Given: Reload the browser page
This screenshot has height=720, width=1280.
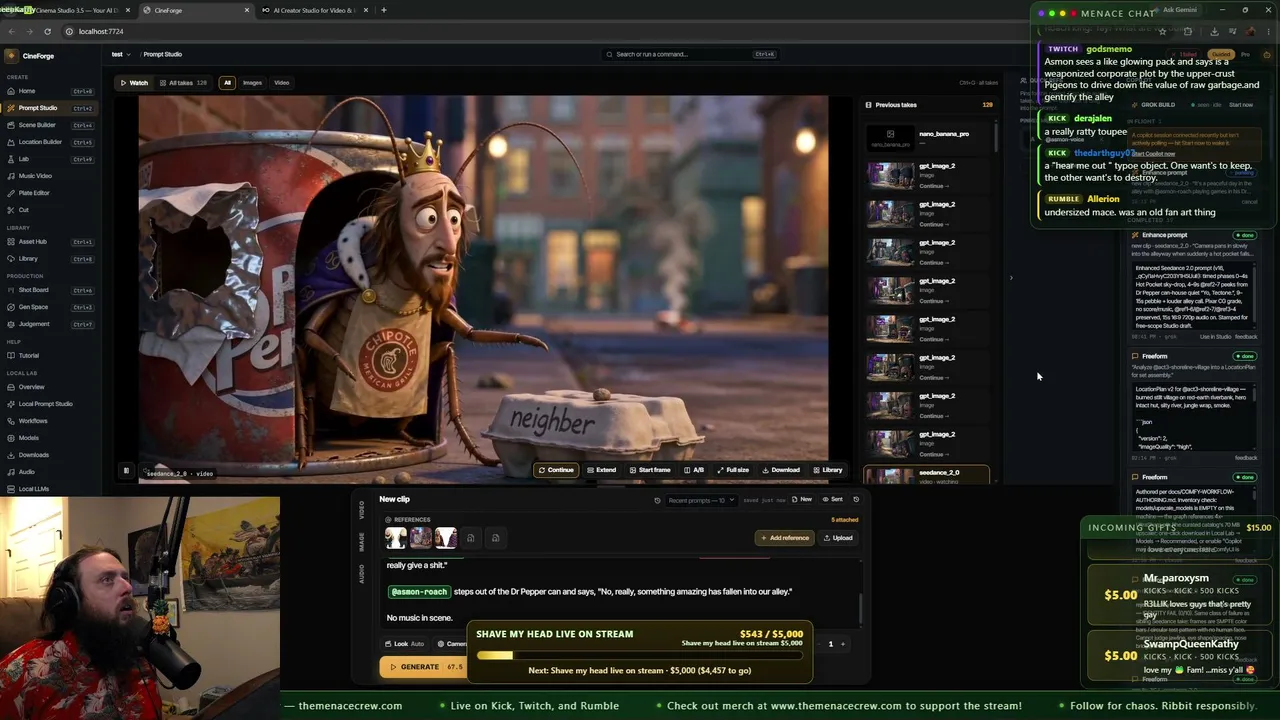Looking at the screenshot, I should pyautogui.click(x=47, y=31).
